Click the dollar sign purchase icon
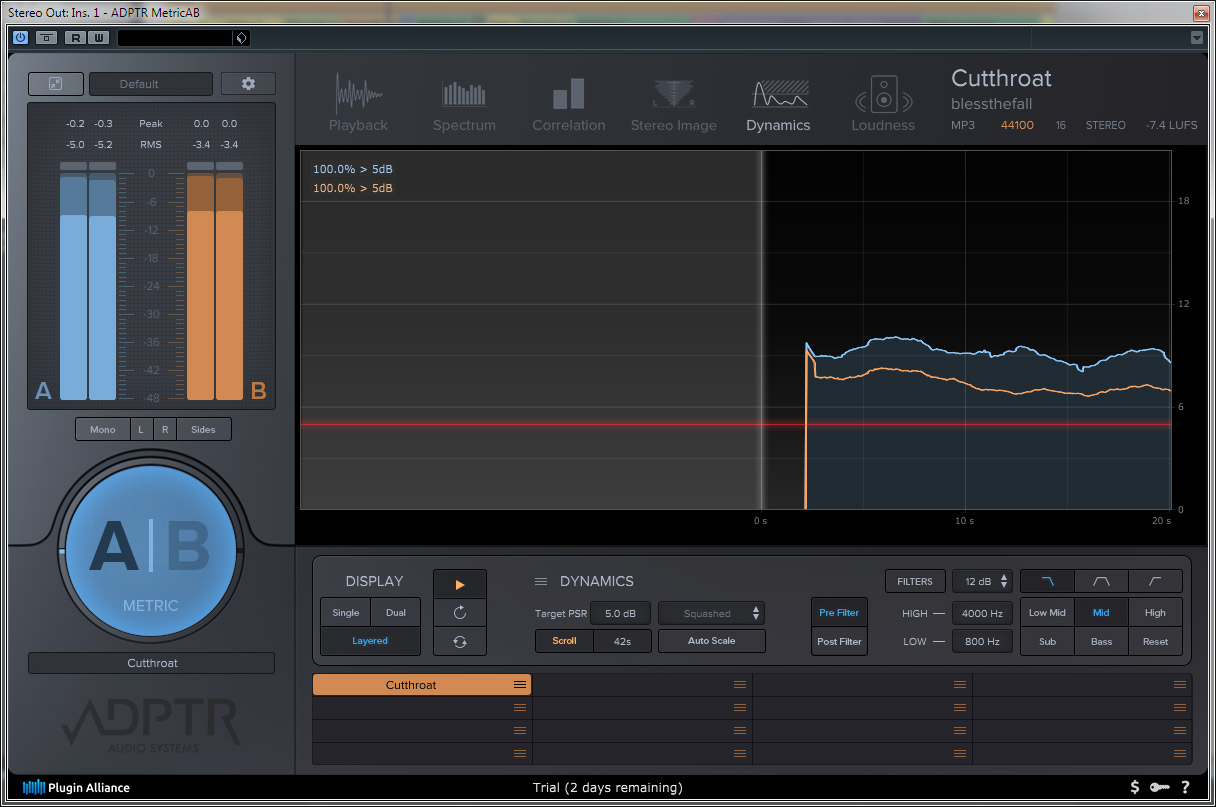The width and height of the screenshot is (1216, 807). click(x=1135, y=787)
